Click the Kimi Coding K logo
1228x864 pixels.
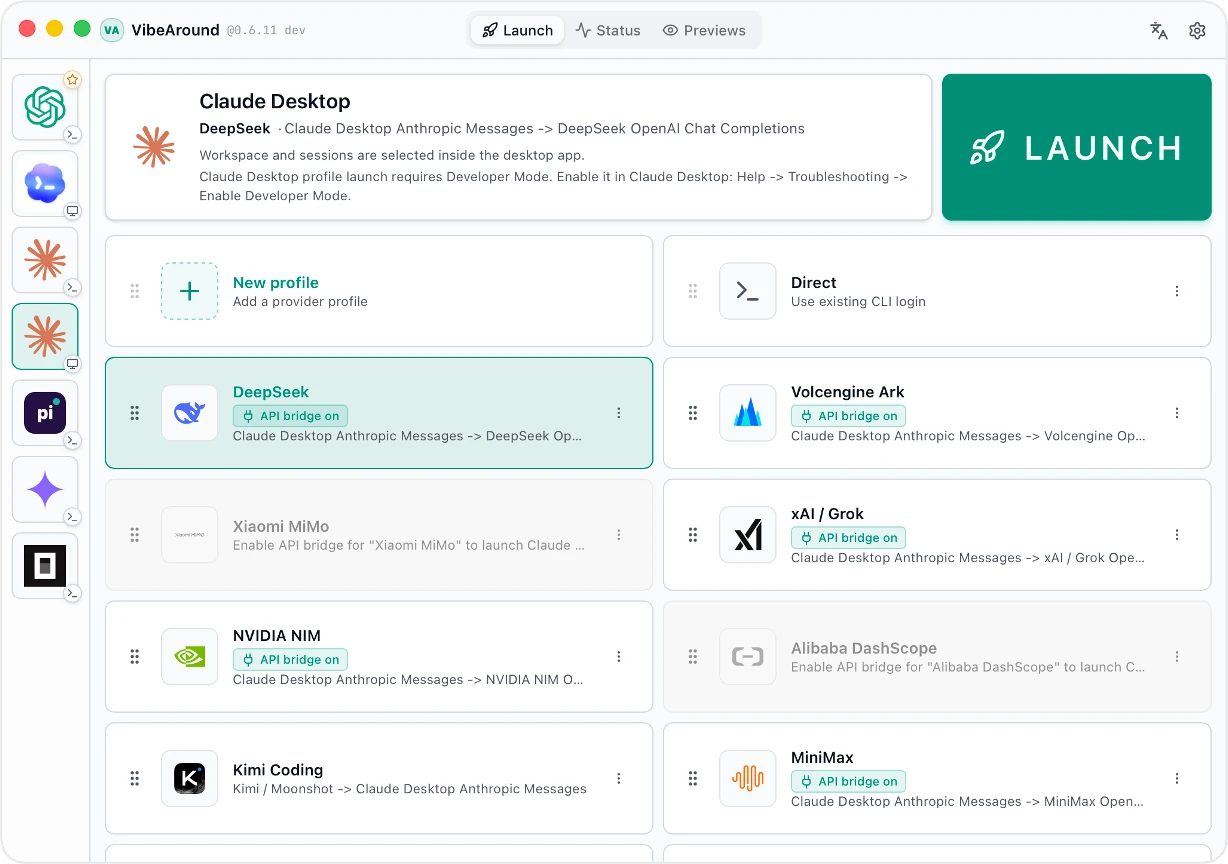point(189,779)
